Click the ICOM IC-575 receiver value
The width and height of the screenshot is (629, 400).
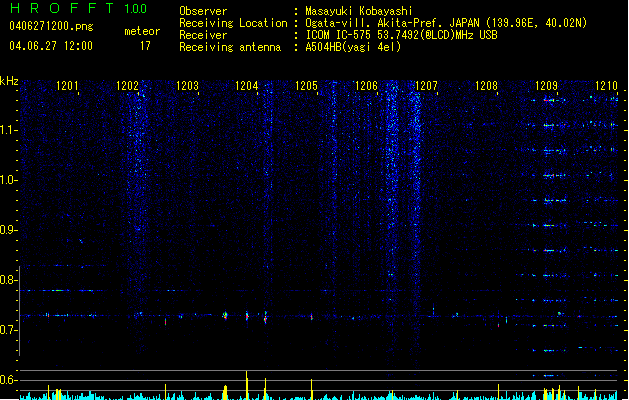pyautogui.click(x=401, y=35)
